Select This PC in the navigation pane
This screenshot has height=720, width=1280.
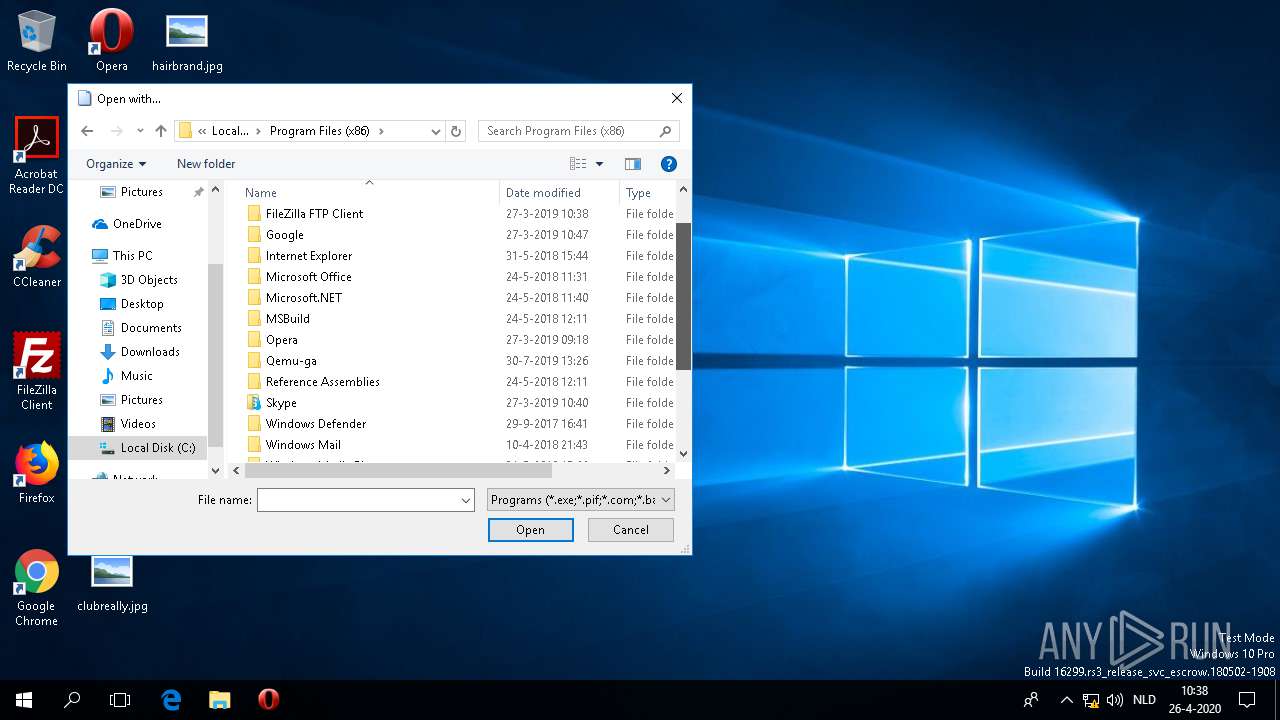pos(132,256)
